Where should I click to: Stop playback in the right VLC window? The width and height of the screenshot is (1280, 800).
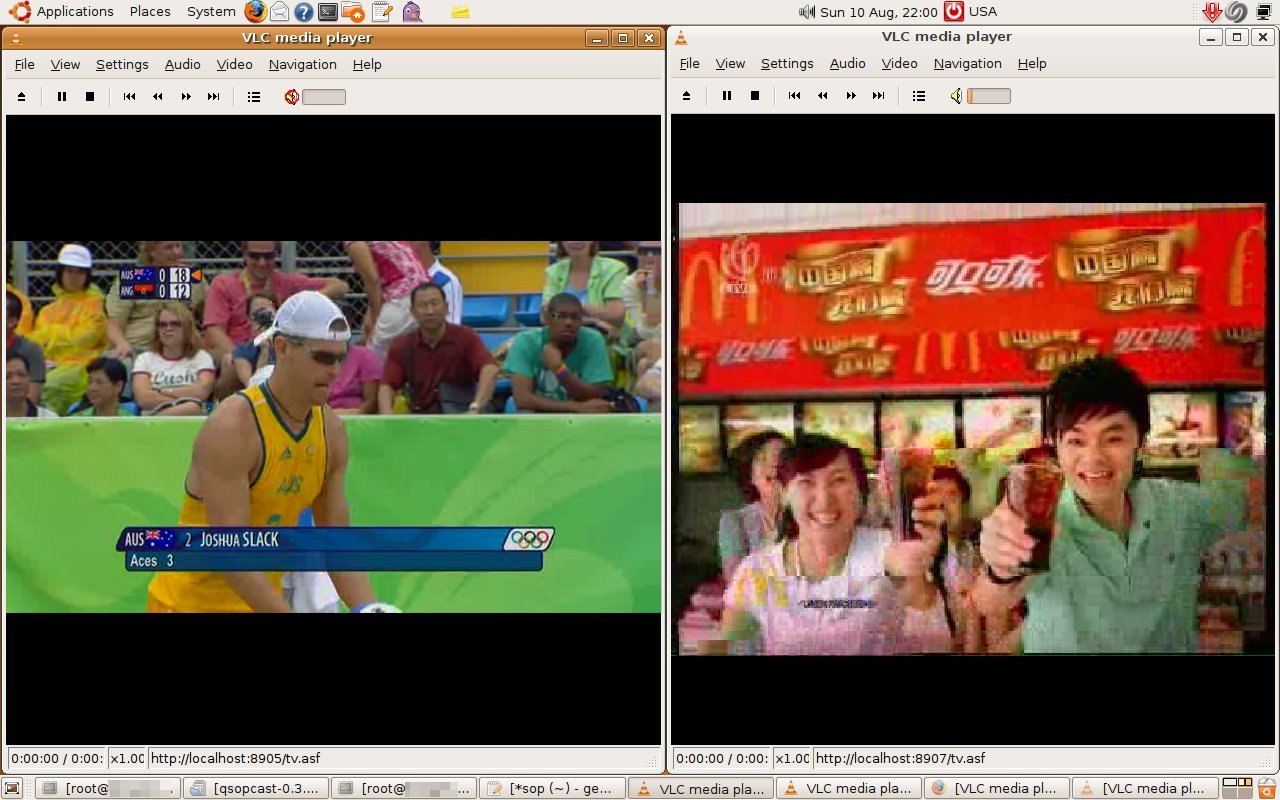[755, 96]
